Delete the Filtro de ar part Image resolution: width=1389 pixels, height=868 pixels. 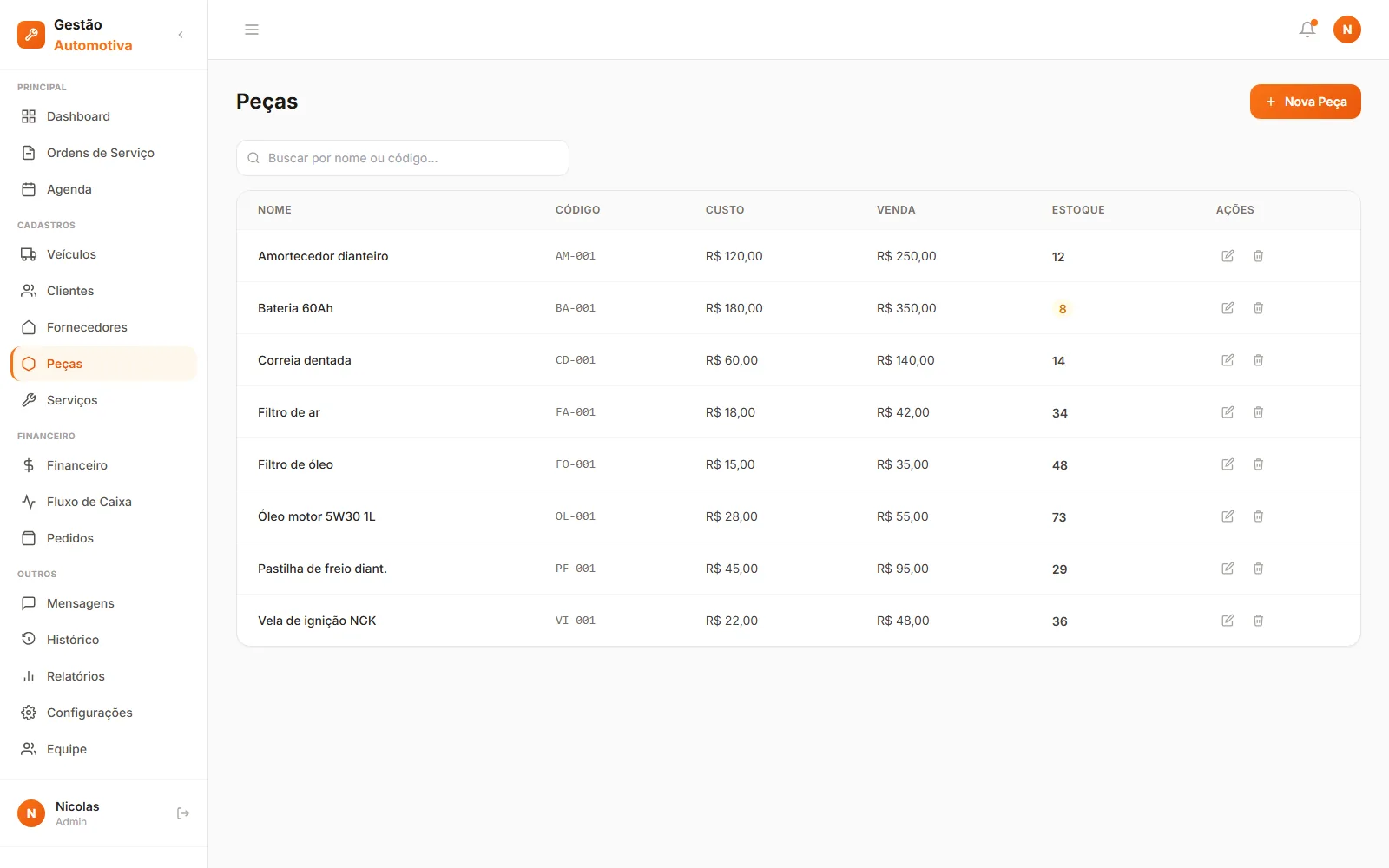click(x=1258, y=412)
